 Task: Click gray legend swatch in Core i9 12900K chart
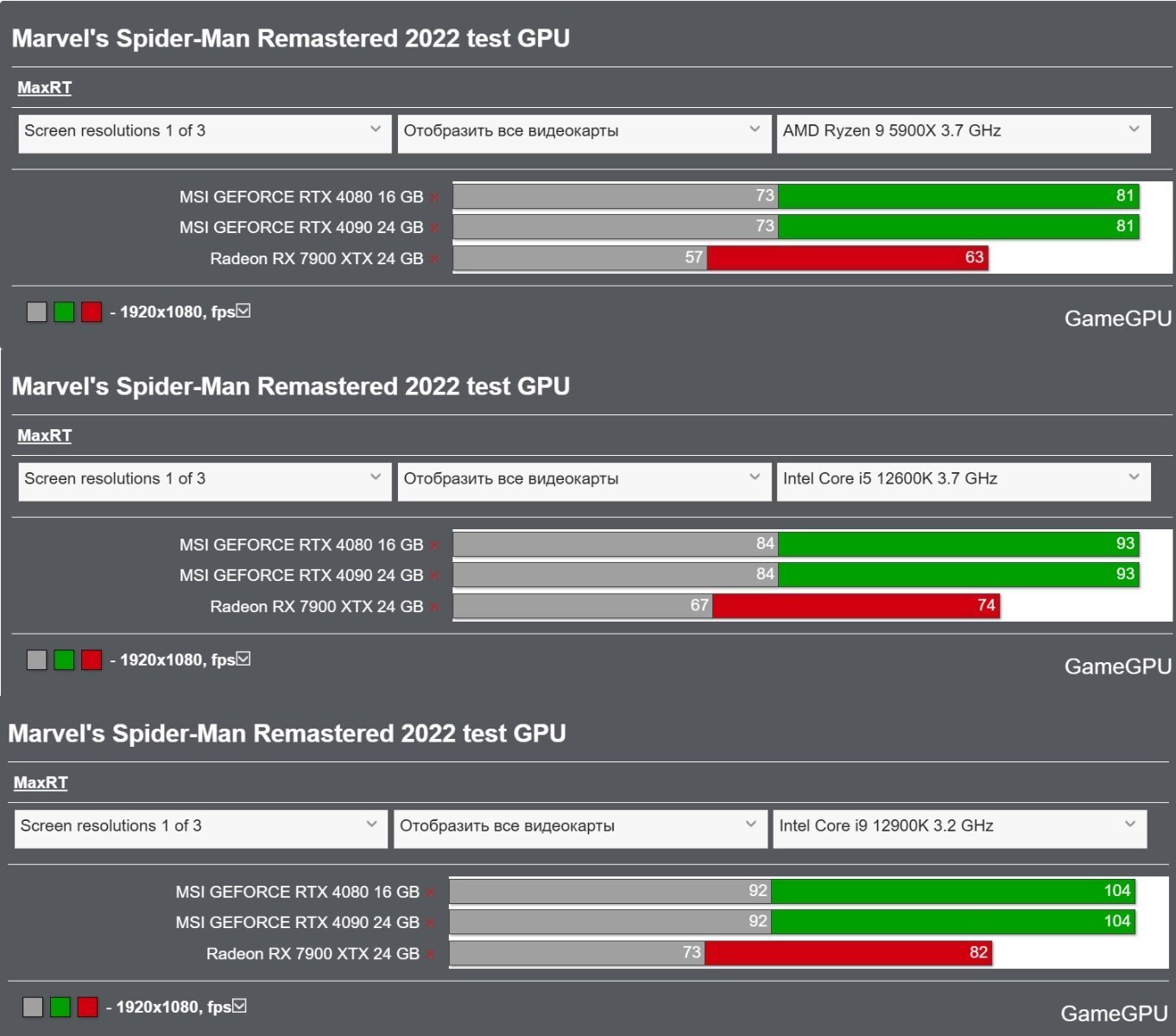(33, 1007)
